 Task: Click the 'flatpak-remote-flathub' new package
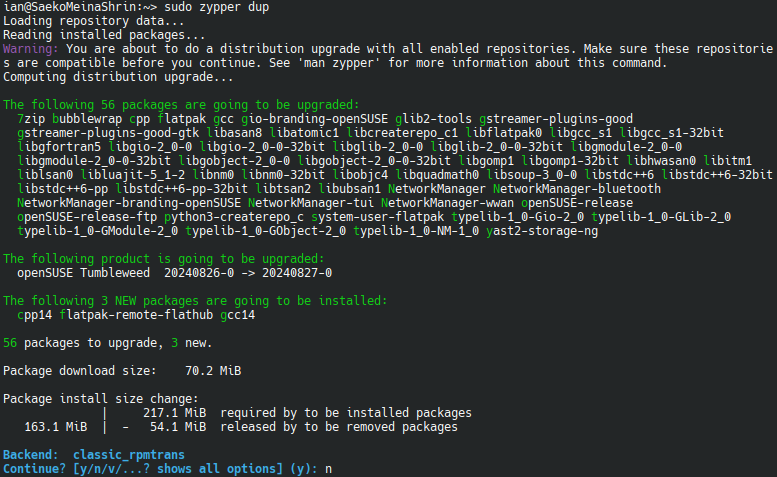tap(136, 315)
